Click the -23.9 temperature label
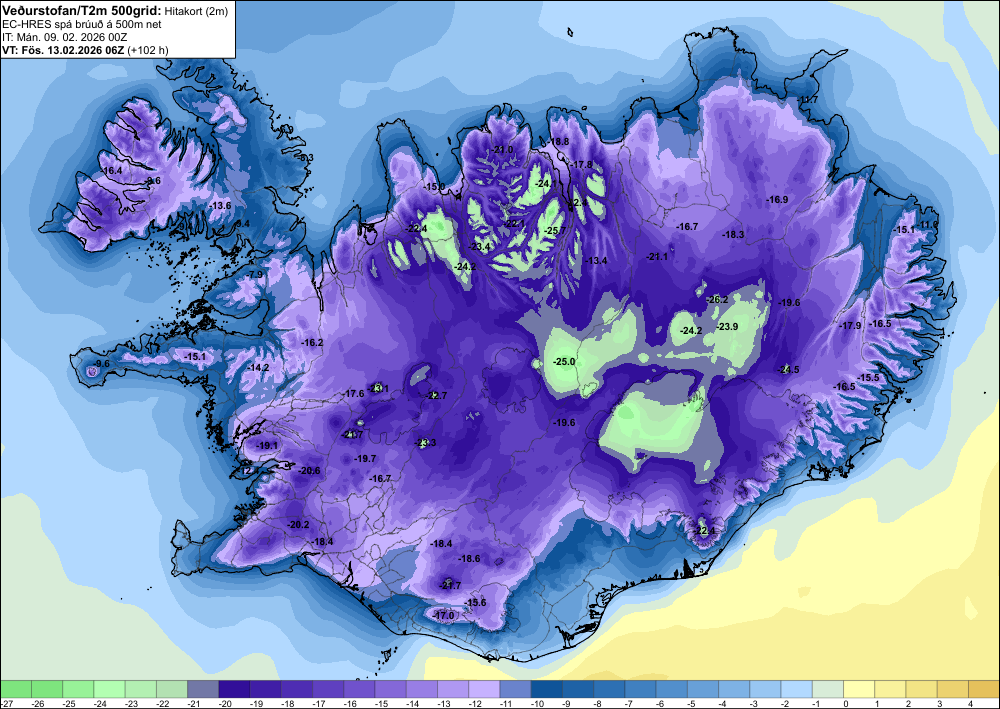This screenshot has height=709, width=1000. [728, 326]
